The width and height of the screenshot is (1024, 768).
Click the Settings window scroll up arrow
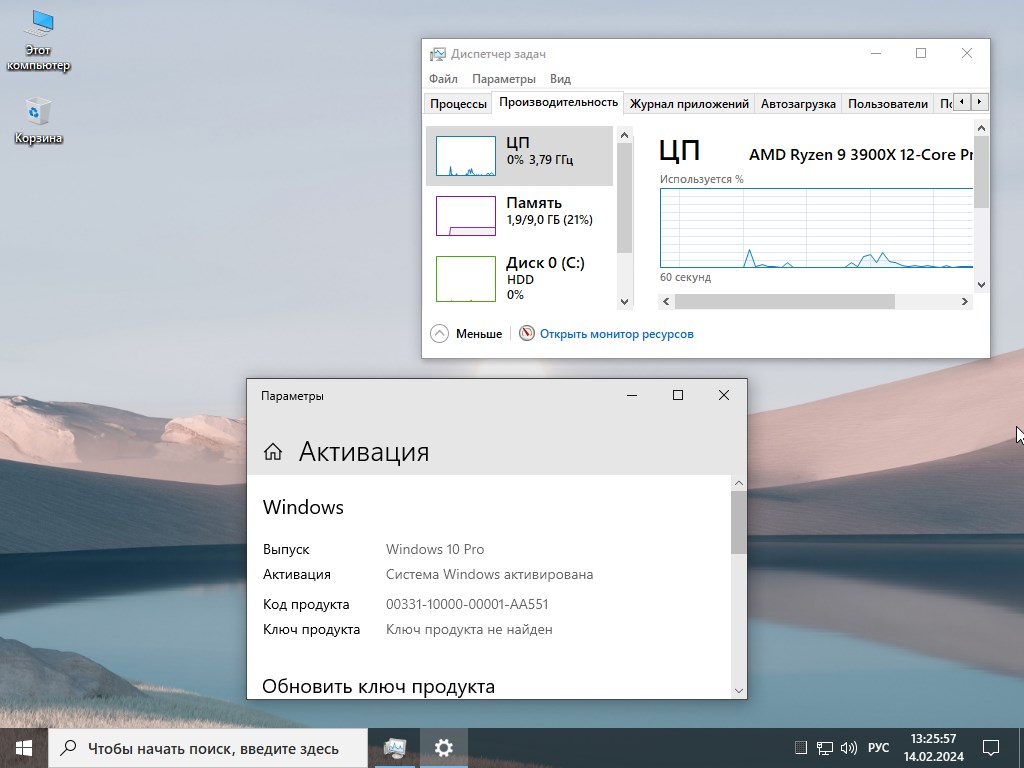coord(739,483)
